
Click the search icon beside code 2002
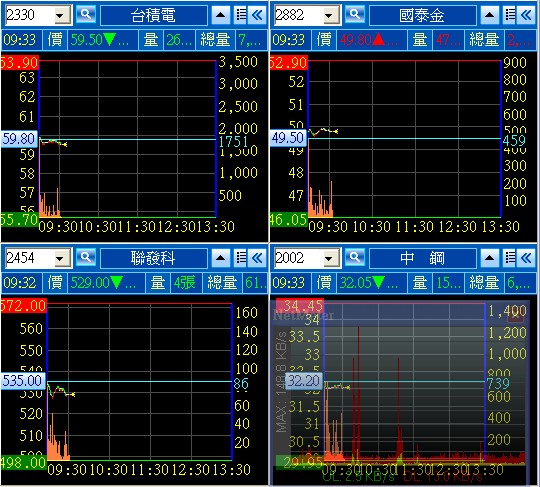click(x=355, y=258)
